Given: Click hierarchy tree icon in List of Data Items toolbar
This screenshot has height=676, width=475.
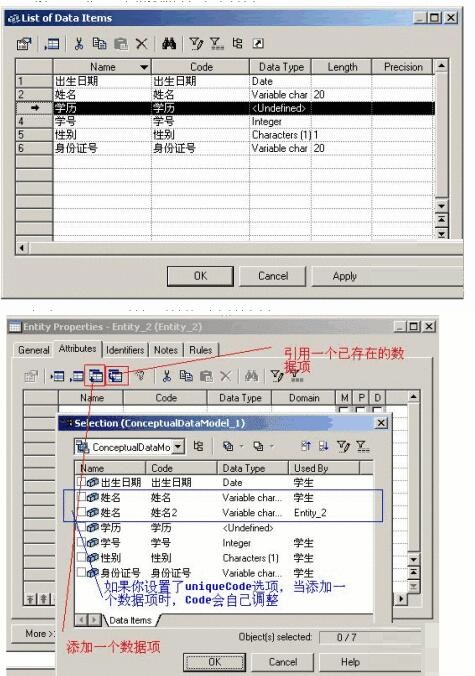Looking at the screenshot, I should coord(237,44).
